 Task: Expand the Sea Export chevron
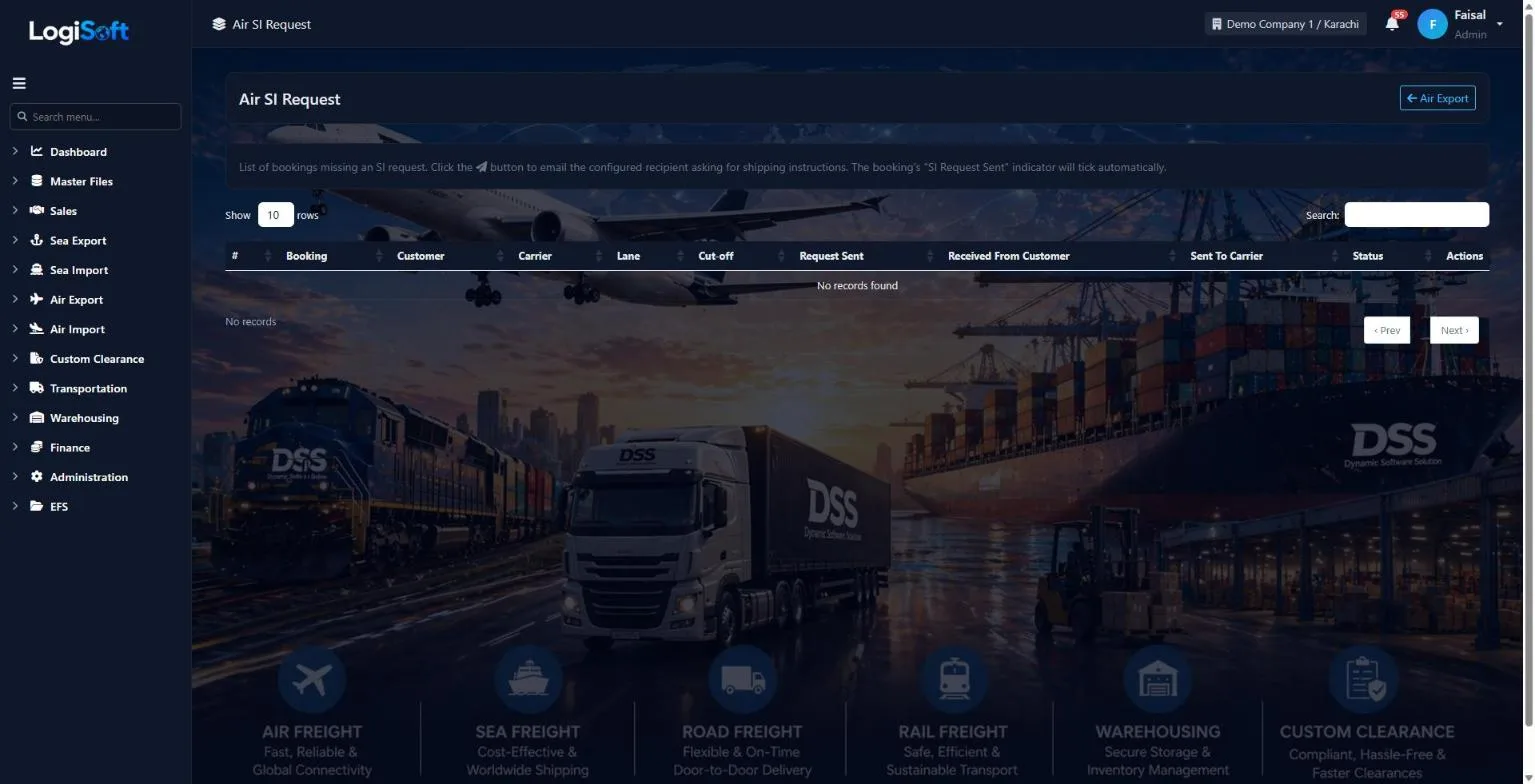(15, 240)
